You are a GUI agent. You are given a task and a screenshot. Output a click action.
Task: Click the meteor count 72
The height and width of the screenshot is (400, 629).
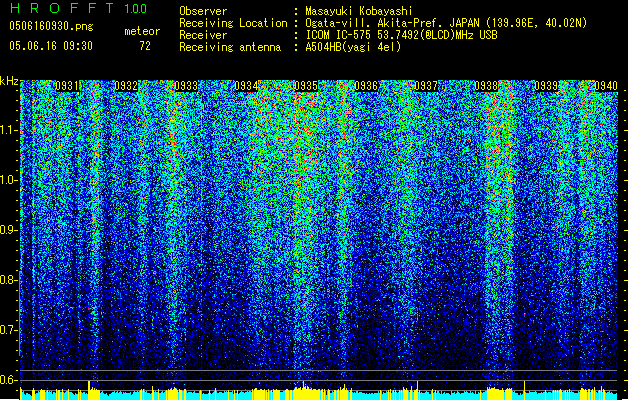click(145, 46)
